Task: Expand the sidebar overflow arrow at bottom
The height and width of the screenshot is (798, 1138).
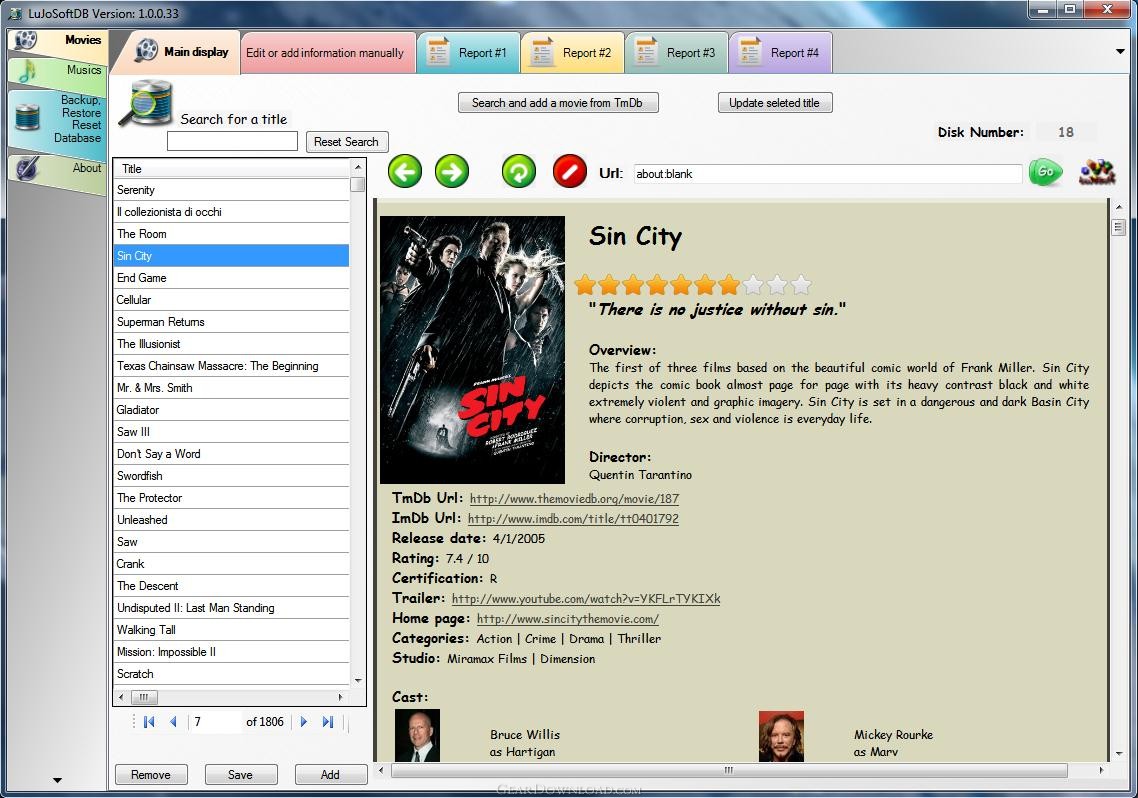Action: click(x=57, y=781)
